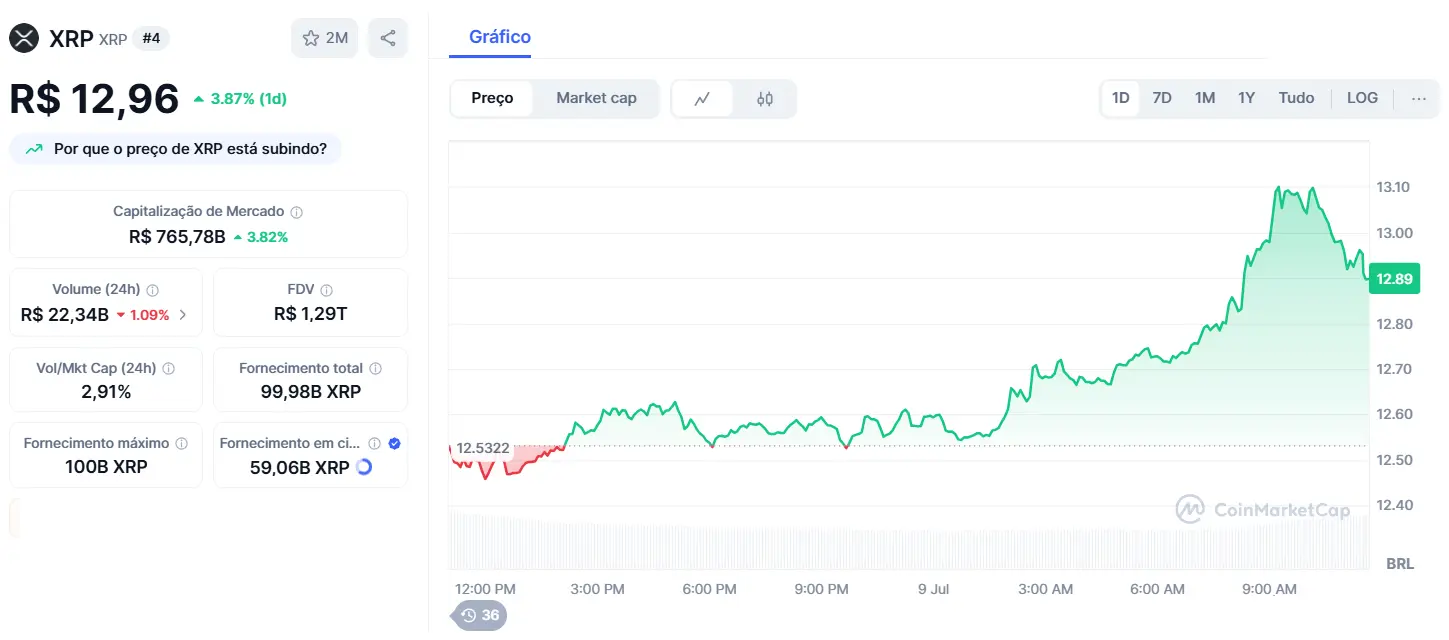Open the BRL currency selector
Image resolution: width=1449 pixels, height=640 pixels.
pyautogui.click(x=1401, y=563)
